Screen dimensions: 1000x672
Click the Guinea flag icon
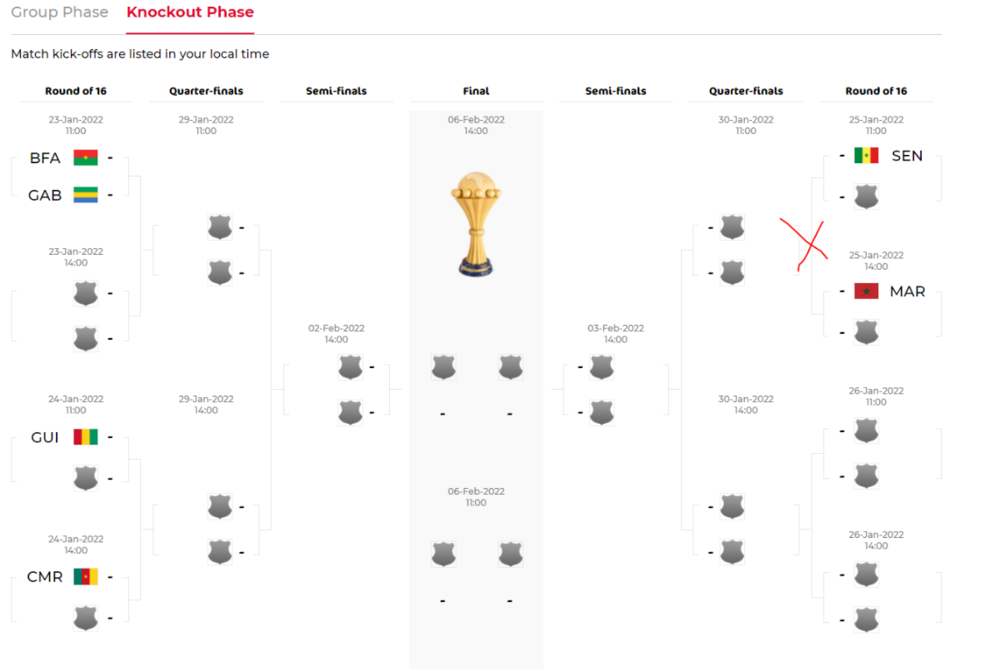coord(85,437)
